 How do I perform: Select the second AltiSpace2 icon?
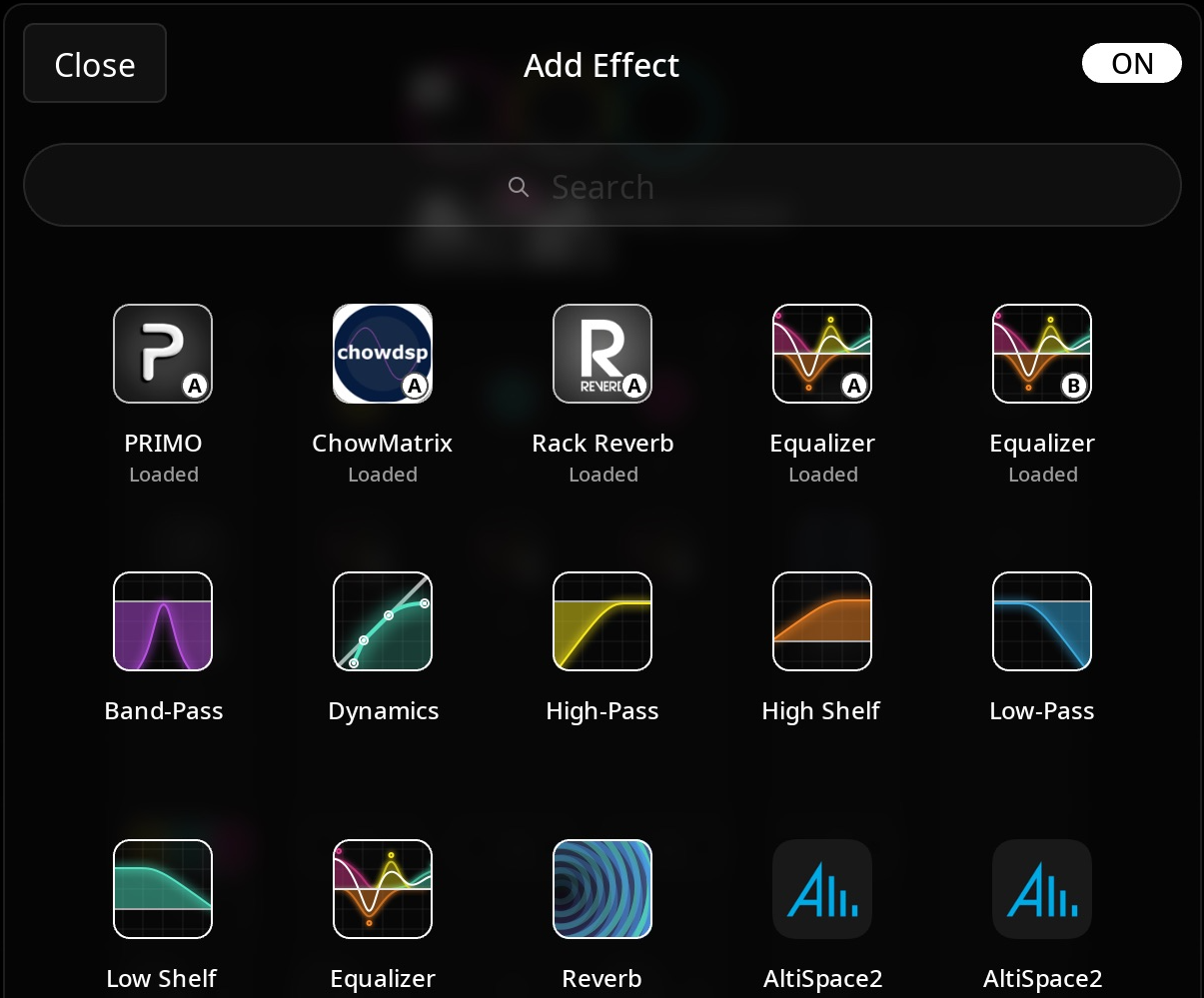point(1041,888)
